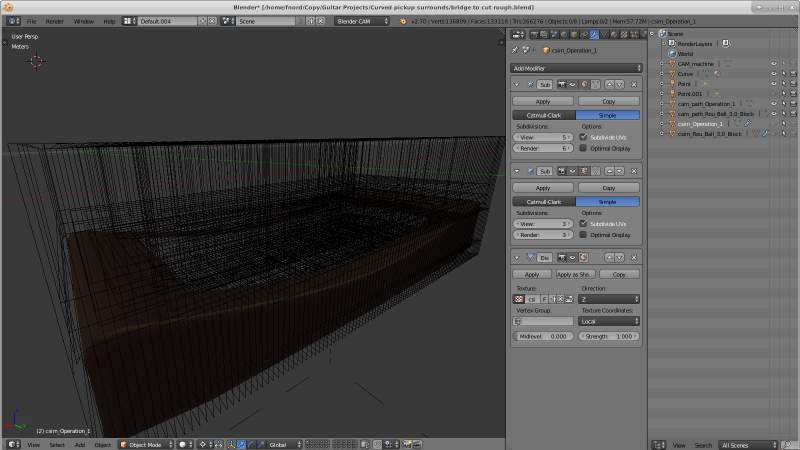Remove the first Subsurf modifier with X

click(636, 85)
